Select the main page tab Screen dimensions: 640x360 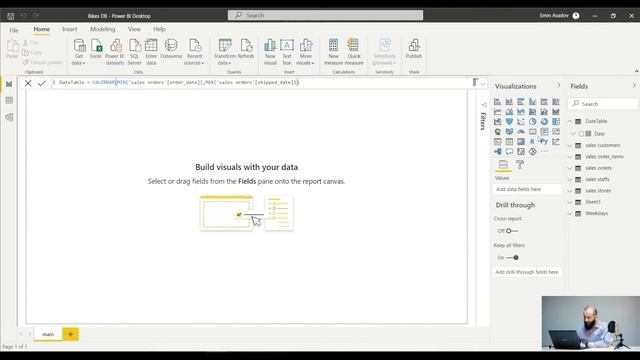click(48, 334)
